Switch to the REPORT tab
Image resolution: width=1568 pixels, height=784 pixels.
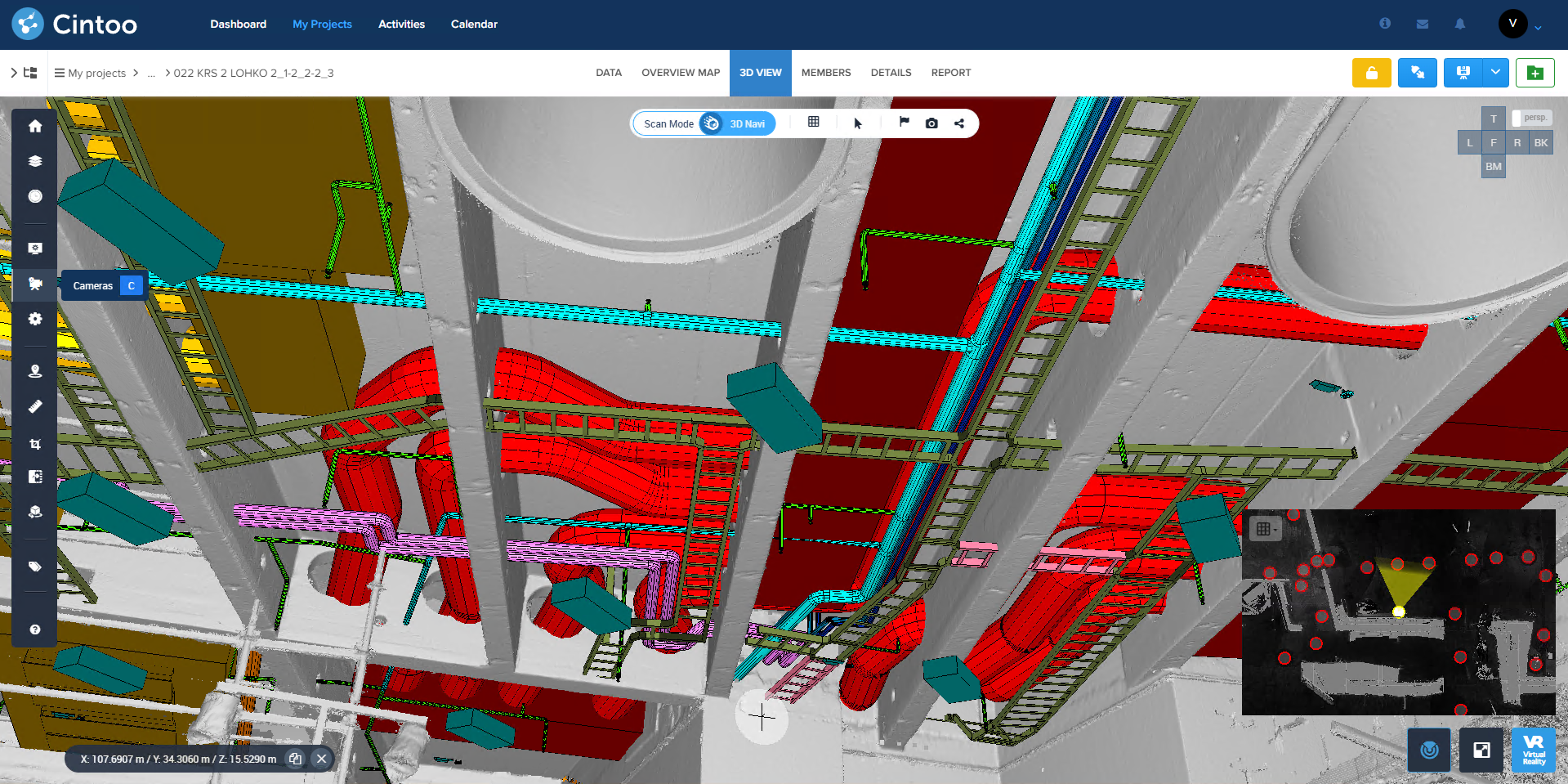point(951,73)
